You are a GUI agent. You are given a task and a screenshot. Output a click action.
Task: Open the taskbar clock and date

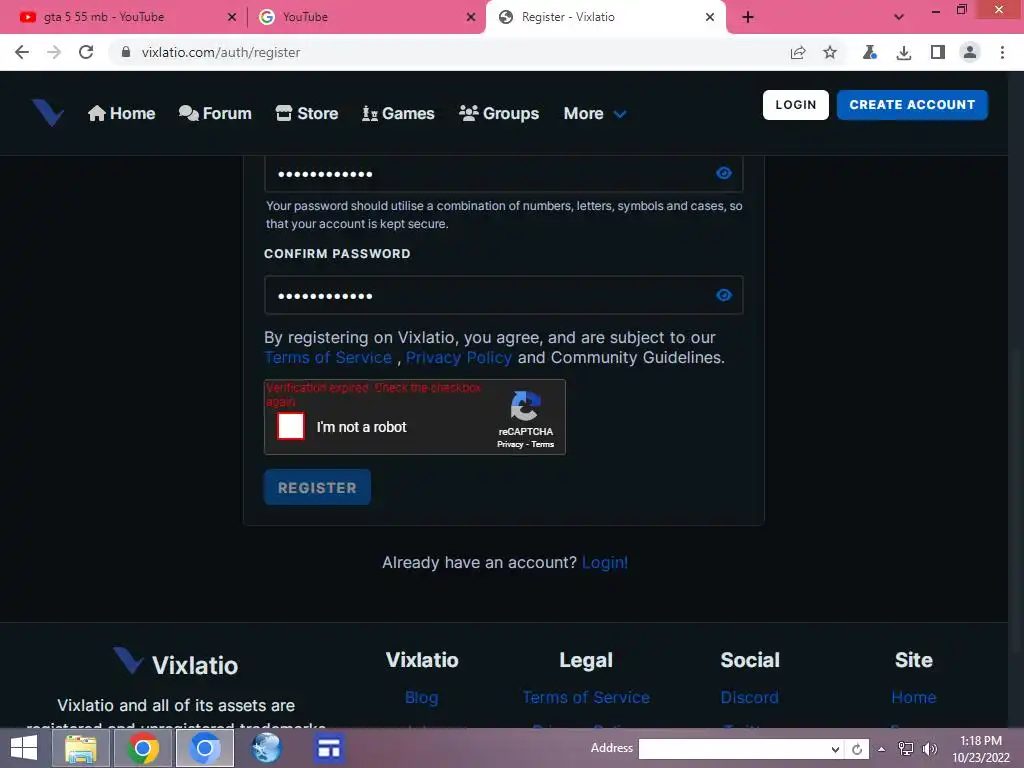coord(981,749)
